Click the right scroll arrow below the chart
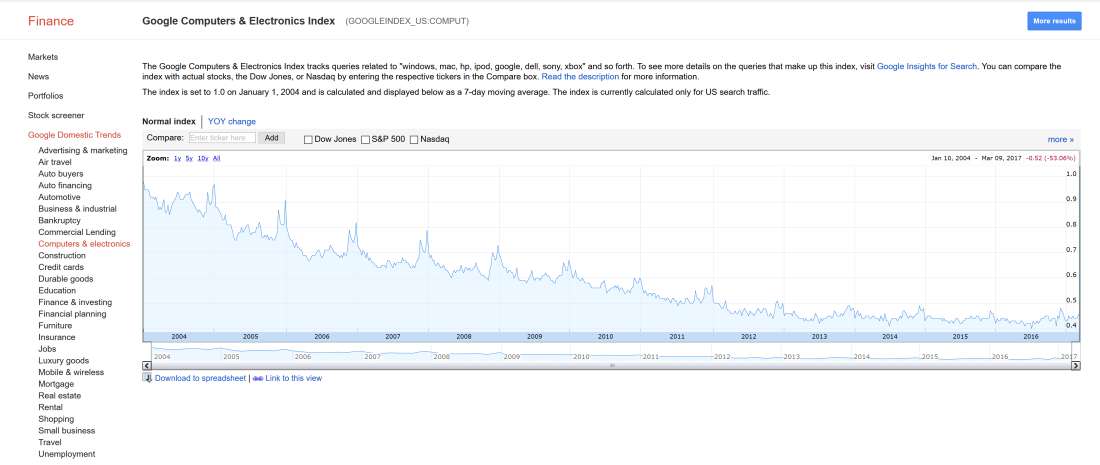 pos(1076,365)
